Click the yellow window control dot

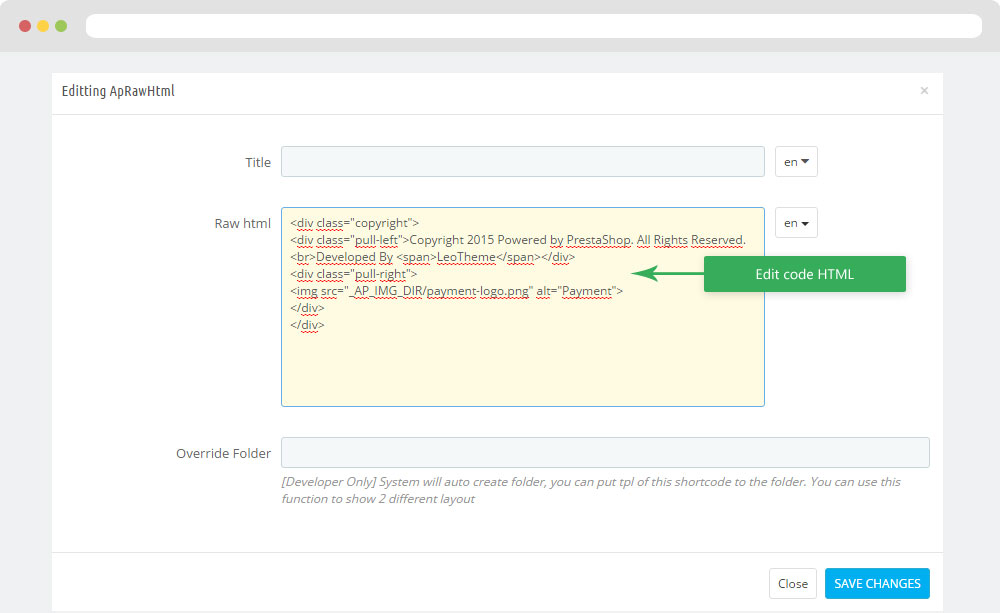click(x=43, y=26)
